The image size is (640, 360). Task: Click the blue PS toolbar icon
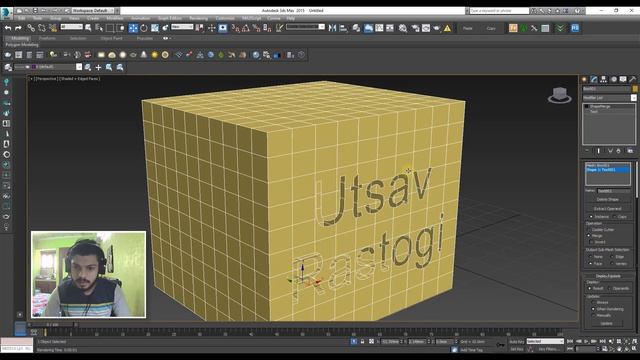[575, 28]
